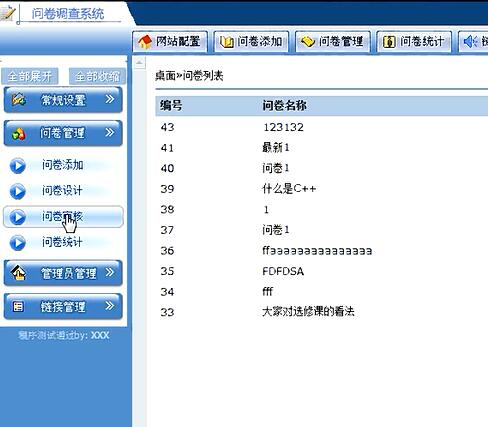Open the 问卷管理 top tab

pos(333,42)
